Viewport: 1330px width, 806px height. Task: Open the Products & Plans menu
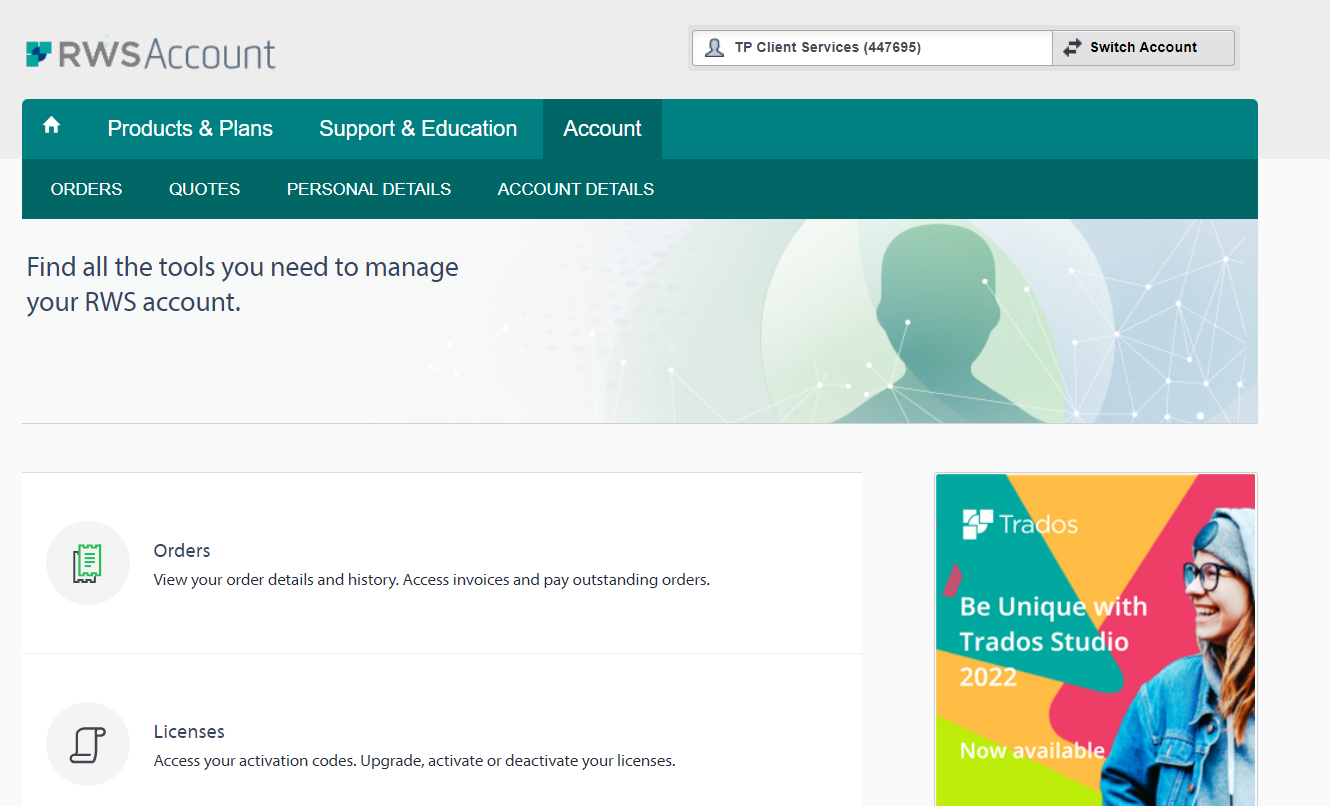click(190, 129)
